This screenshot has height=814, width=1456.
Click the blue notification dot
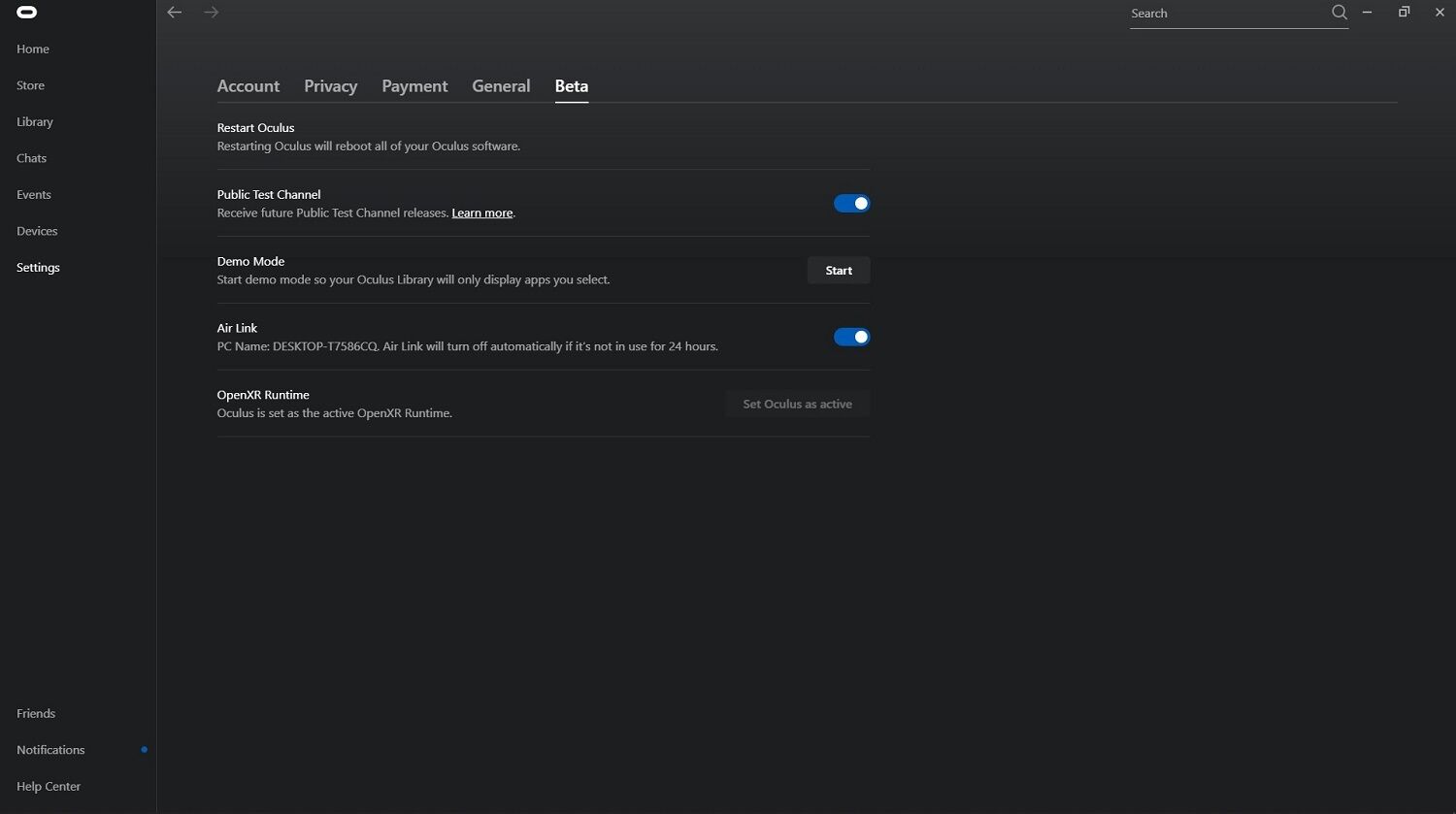[x=145, y=749]
